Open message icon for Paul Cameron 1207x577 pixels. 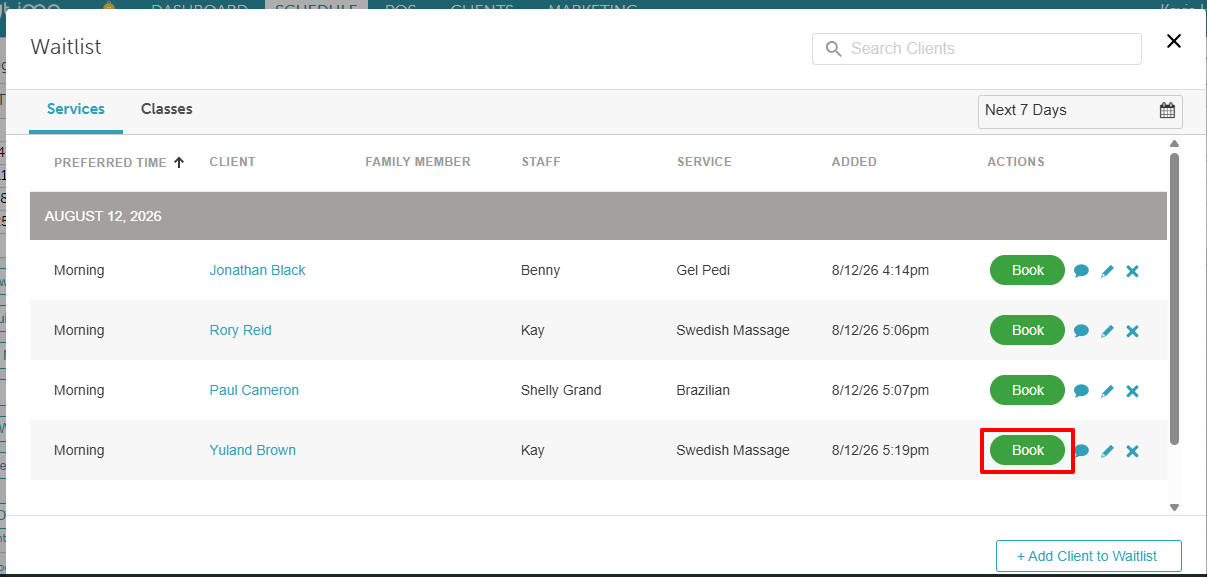click(x=1081, y=391)
